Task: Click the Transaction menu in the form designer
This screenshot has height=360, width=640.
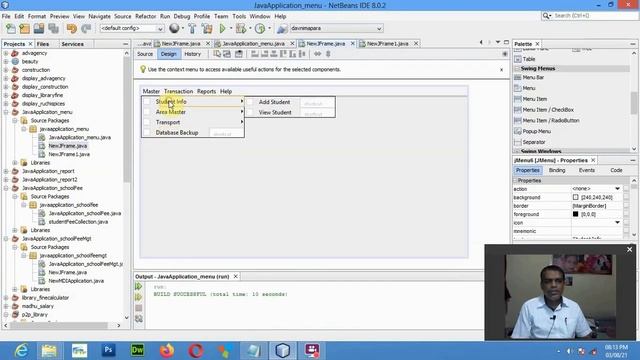Action: 178,91
